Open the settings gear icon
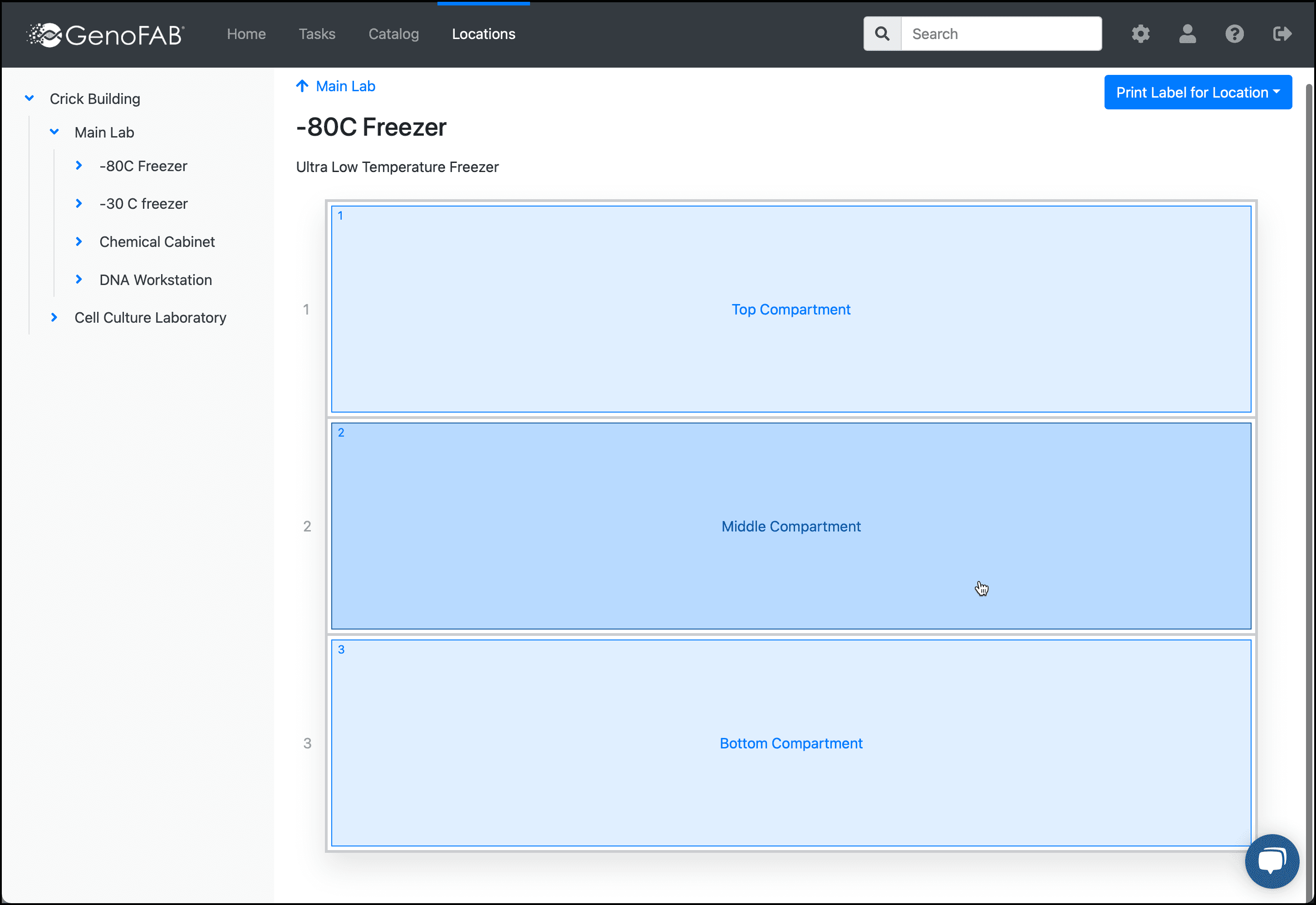This screenshot has width=1316, height=905. (x=1140, y=34)
